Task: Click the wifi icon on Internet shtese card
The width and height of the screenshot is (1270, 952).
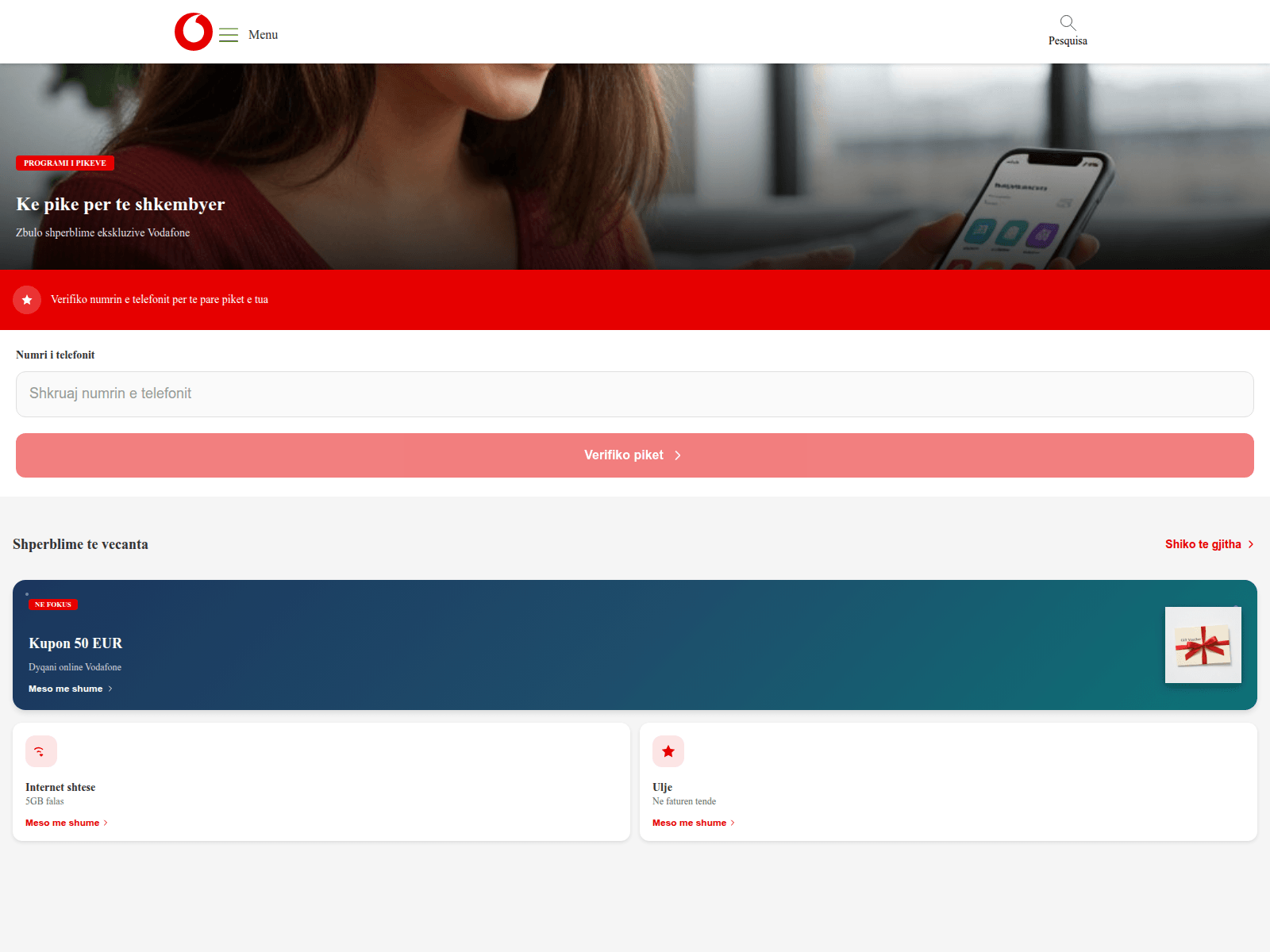Action: 41,751
